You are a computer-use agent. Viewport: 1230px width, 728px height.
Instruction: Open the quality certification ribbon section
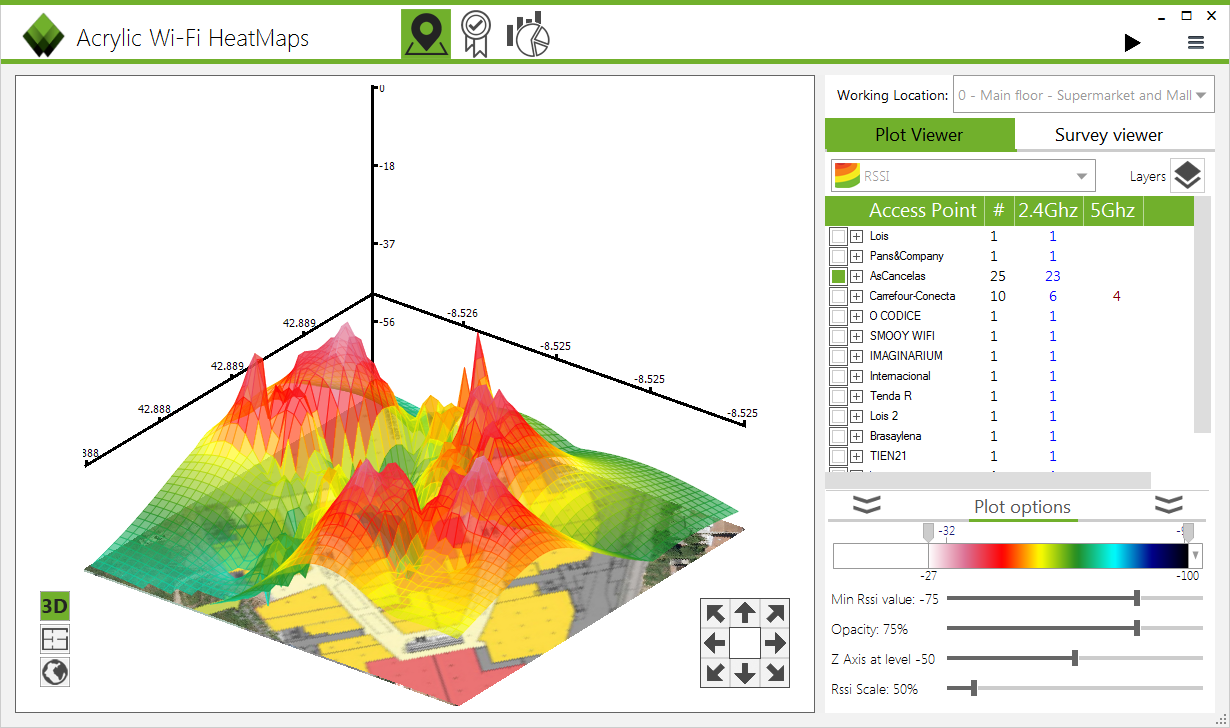pyautogui.click(x=476, y=35)
